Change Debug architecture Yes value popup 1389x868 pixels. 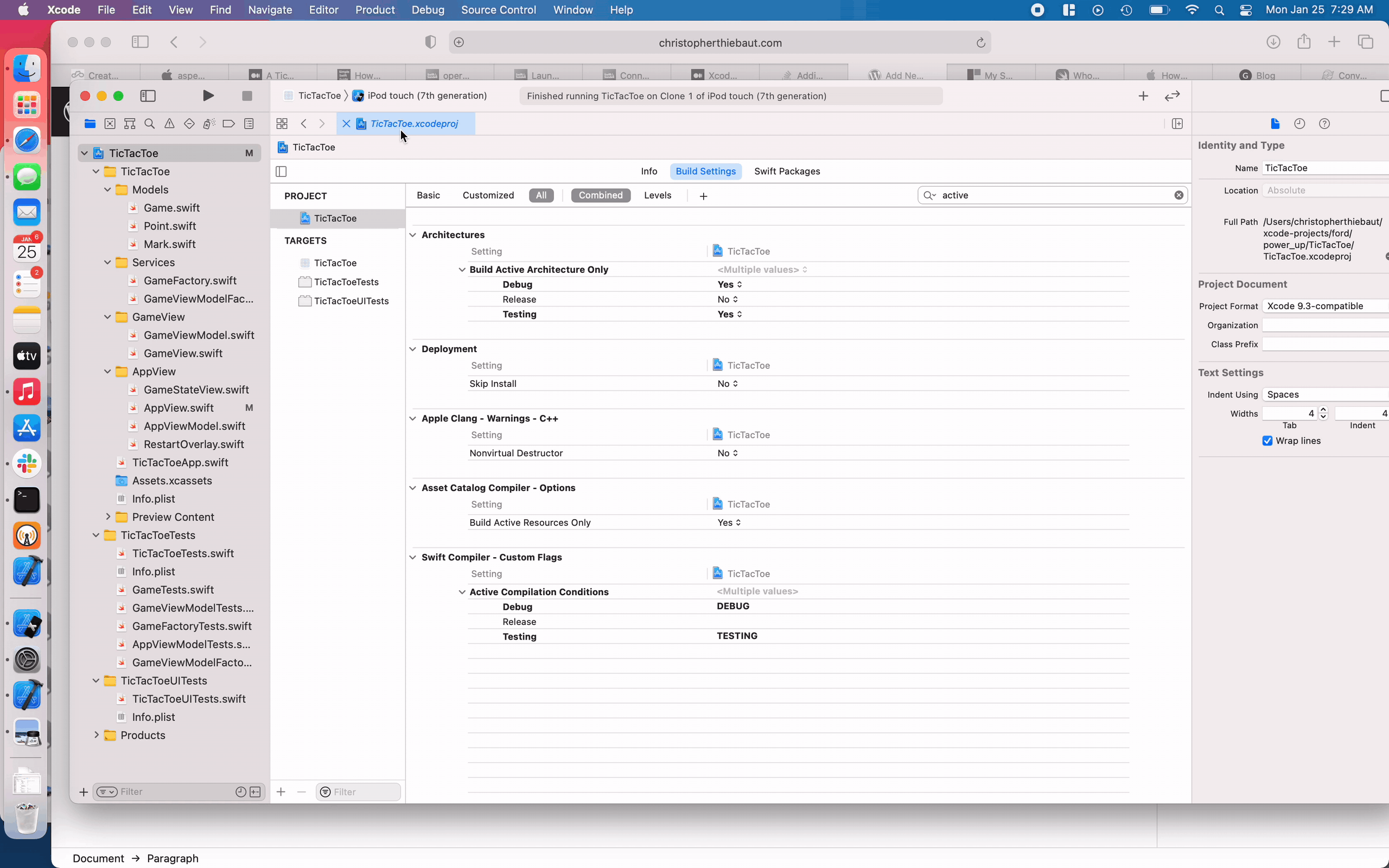click(x=730, y=284)
